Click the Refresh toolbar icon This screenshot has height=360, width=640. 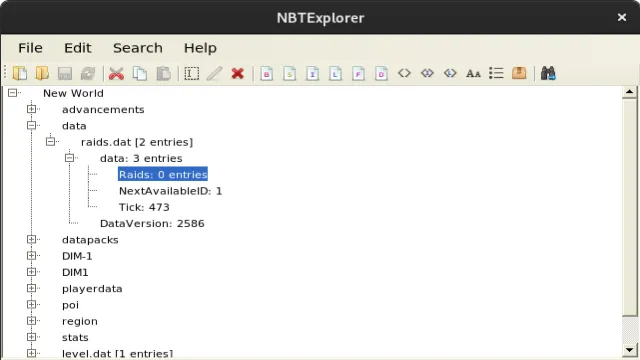(88, 73)
